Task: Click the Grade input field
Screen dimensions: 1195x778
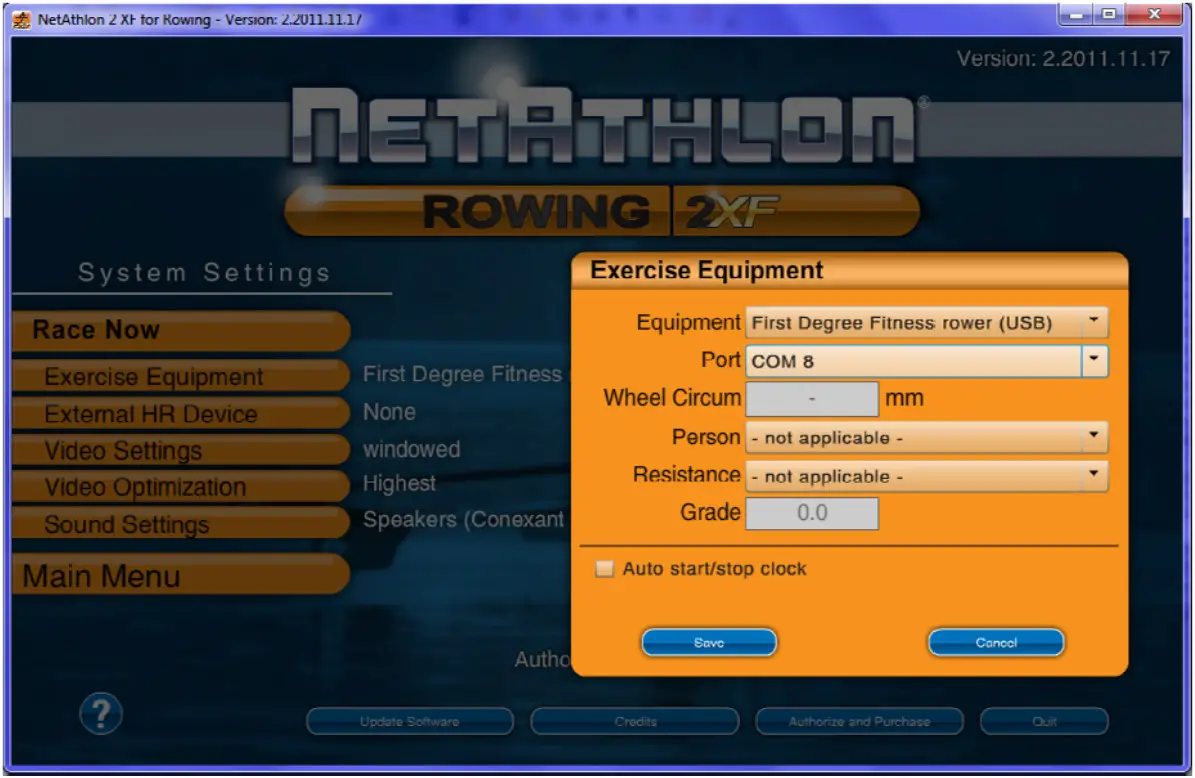Action: click(812, 513)
